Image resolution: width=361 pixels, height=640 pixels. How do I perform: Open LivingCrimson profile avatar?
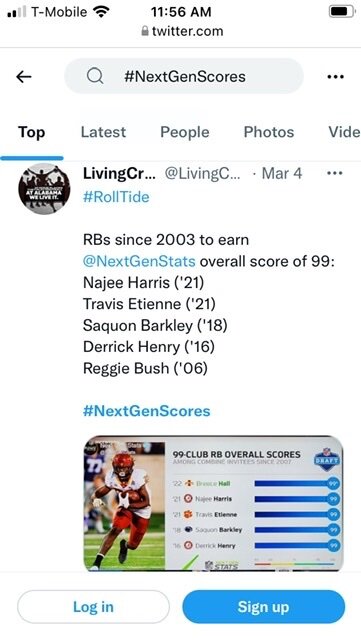44,189
